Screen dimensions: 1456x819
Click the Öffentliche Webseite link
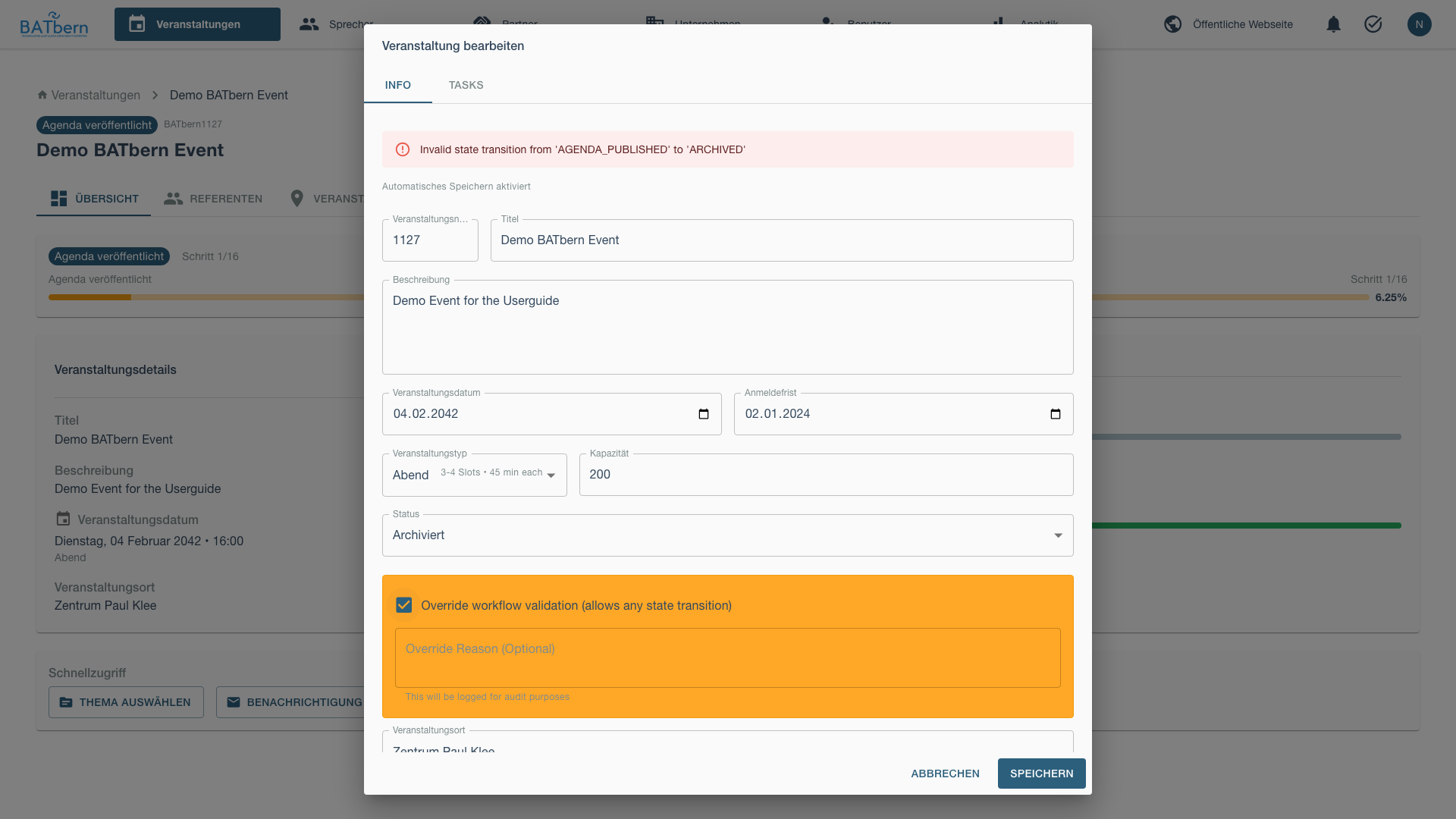tap(1242, 24)
